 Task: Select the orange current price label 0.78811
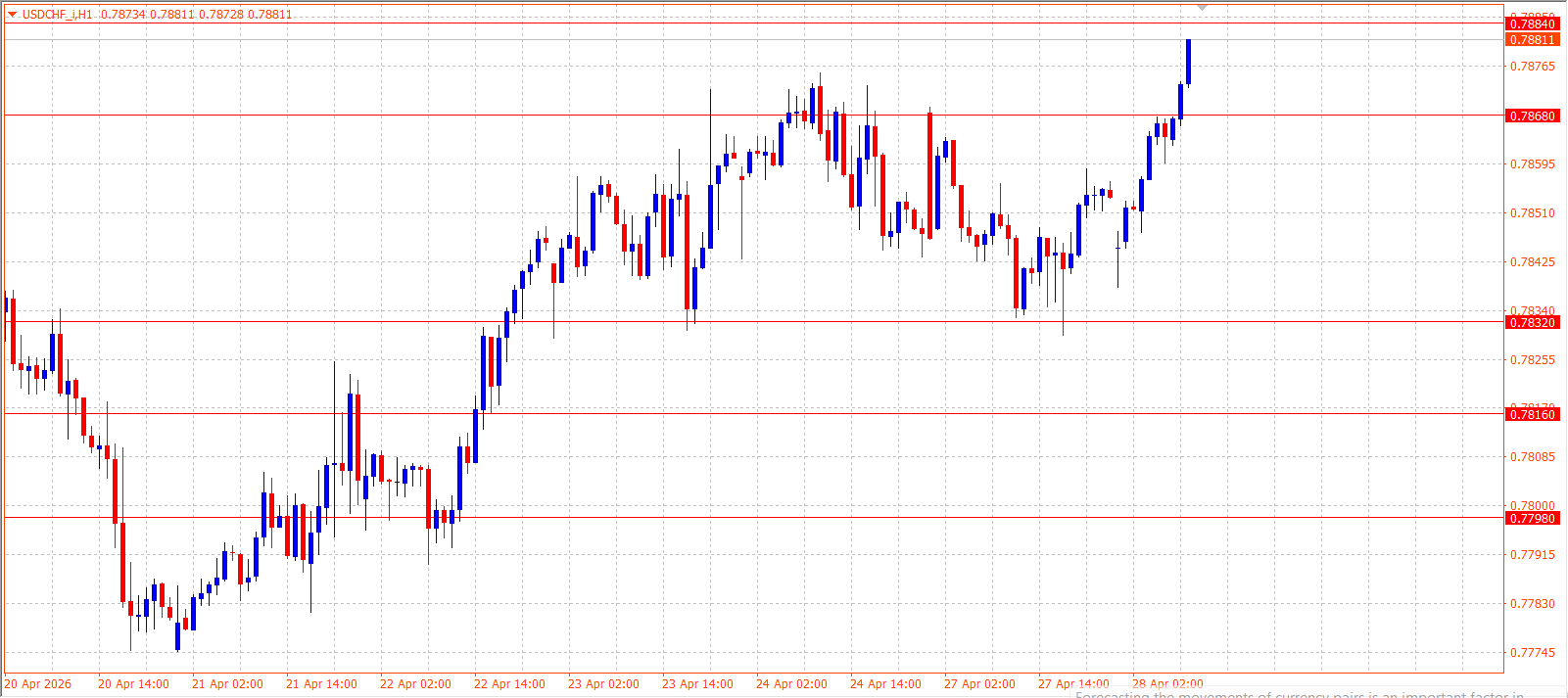[x=1532, y=40]
